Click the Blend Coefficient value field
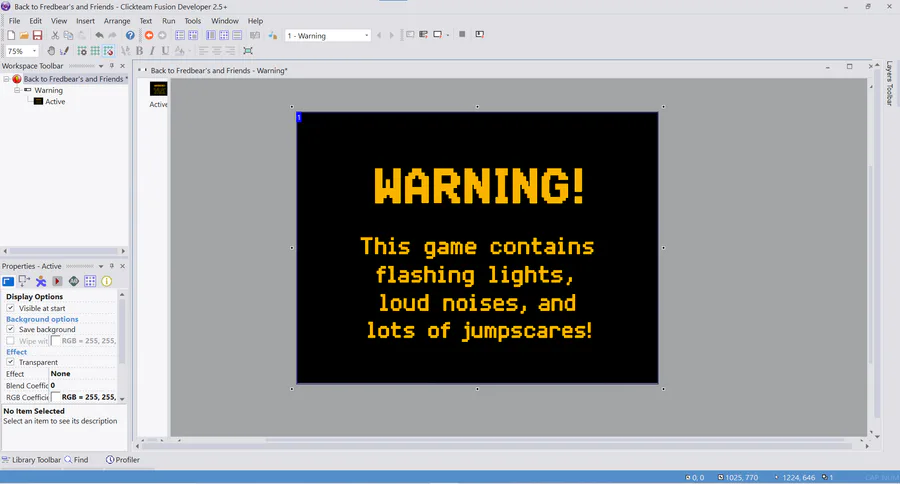This screenshot has height=484, width=900. coord(83,386)
